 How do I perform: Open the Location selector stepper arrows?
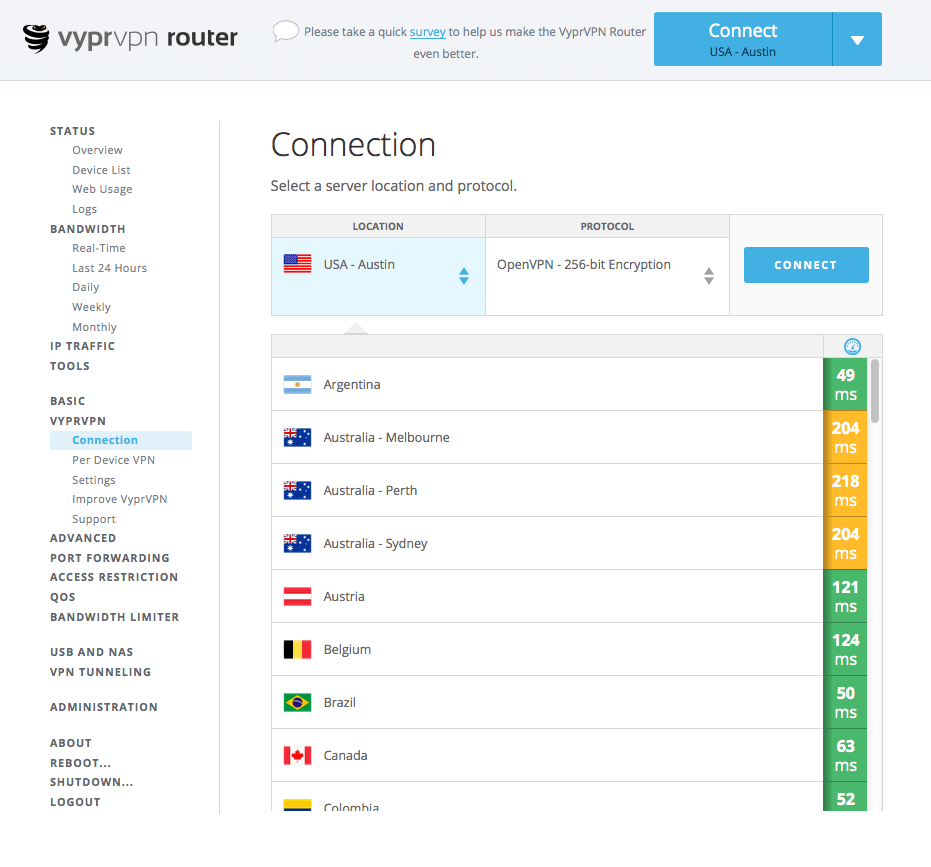point(464,276)
